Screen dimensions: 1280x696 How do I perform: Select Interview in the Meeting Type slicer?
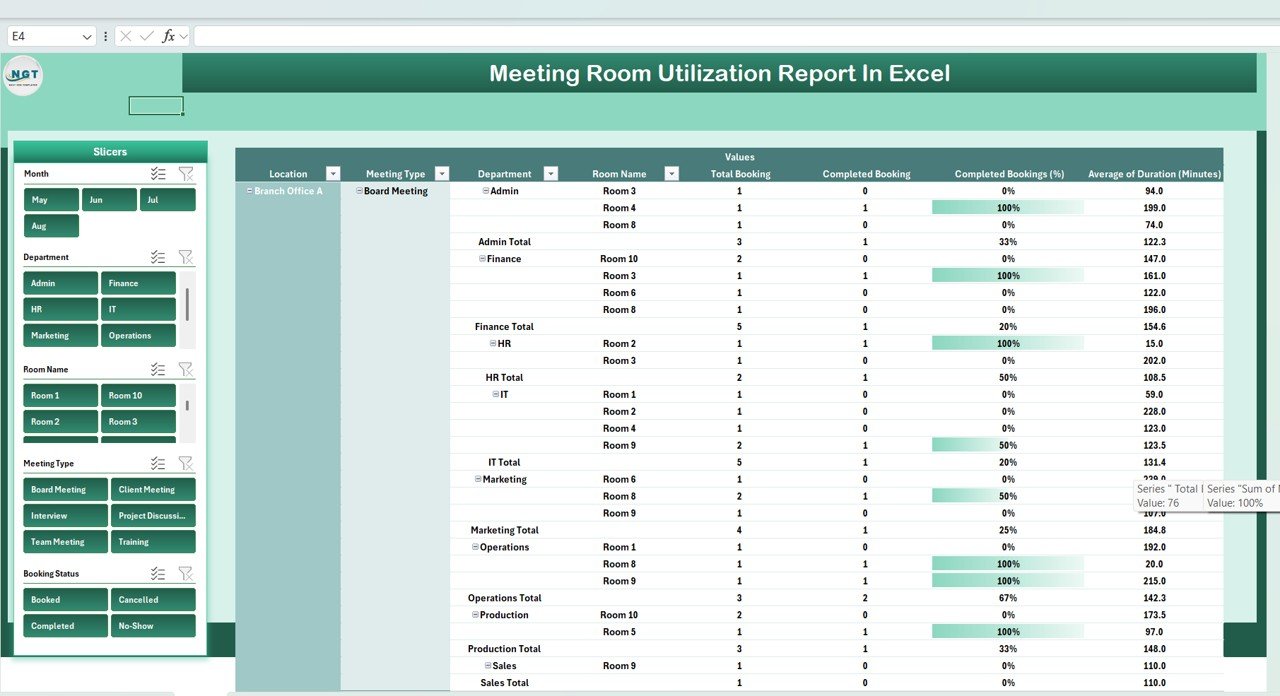point(64,515)
